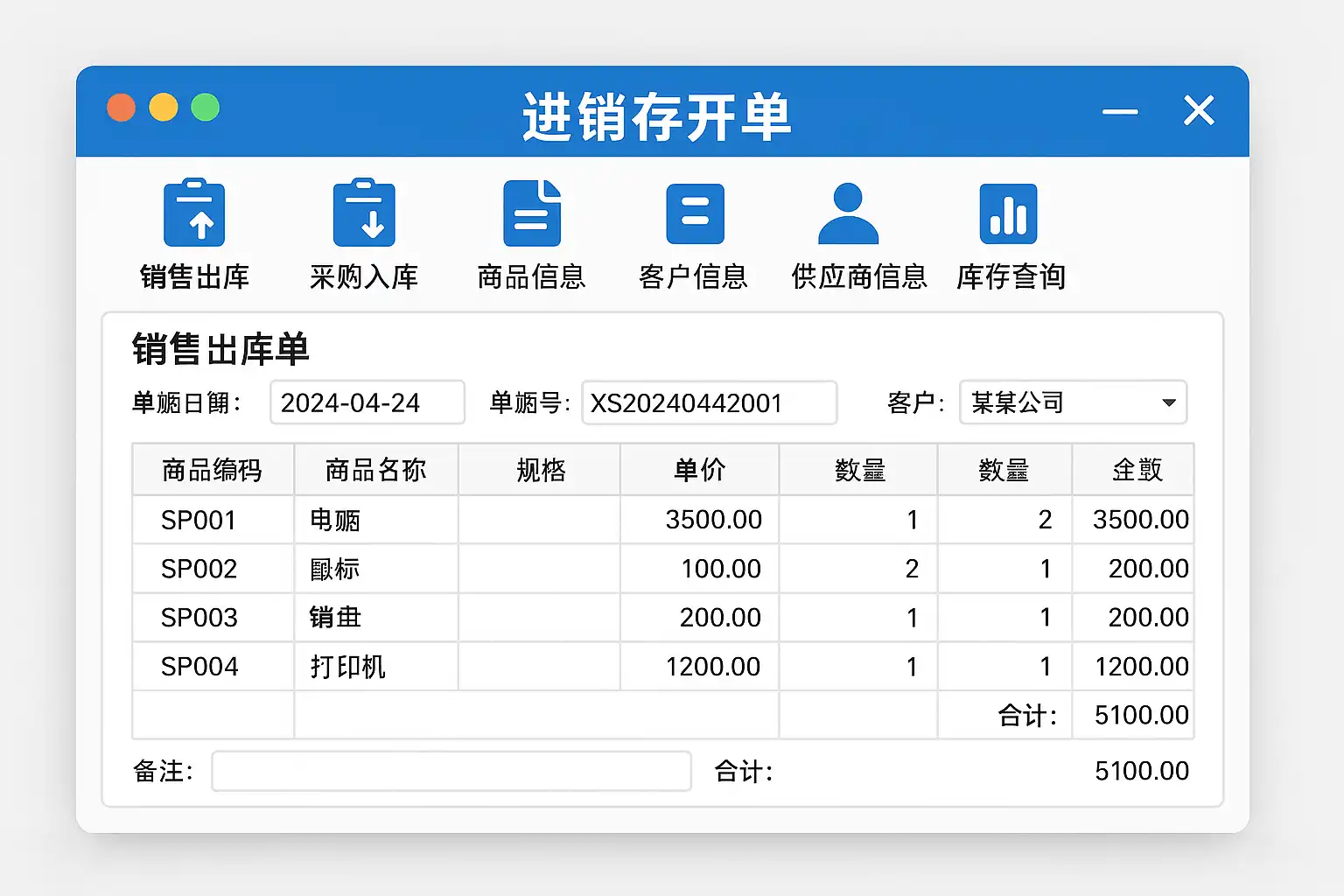Image resolution: width=1344 pixels, height=896 pixels.
Task: Click the 商品编码 column header
Action: 213,470
